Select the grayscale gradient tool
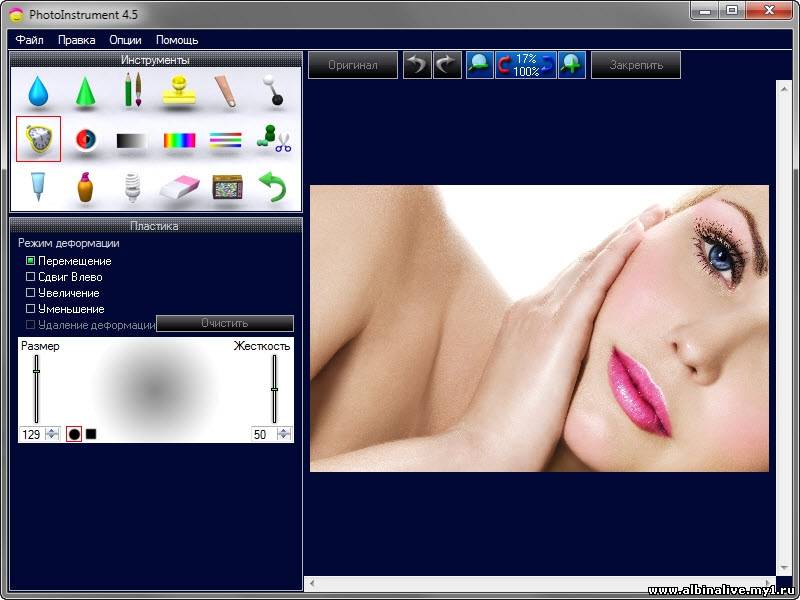This screenshot has width=800, height=600. [x=131, y=140]
